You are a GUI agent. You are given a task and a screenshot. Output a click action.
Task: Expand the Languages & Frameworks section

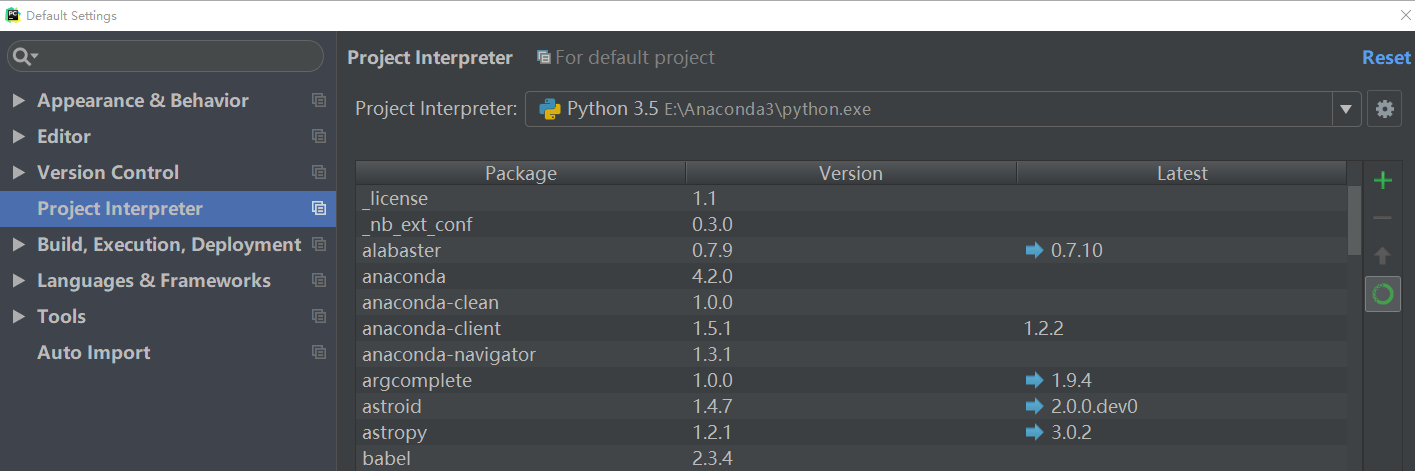click(18, 280)
